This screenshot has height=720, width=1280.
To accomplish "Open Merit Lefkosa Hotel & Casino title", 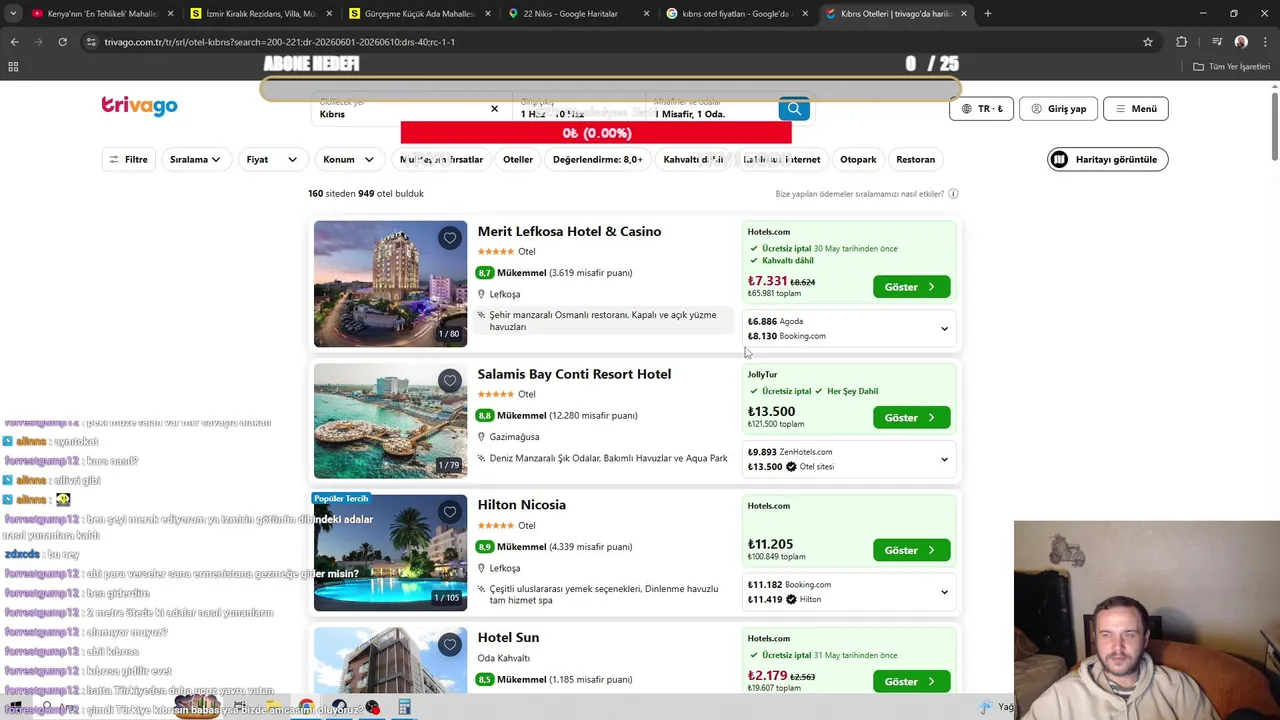I will 569,231.
